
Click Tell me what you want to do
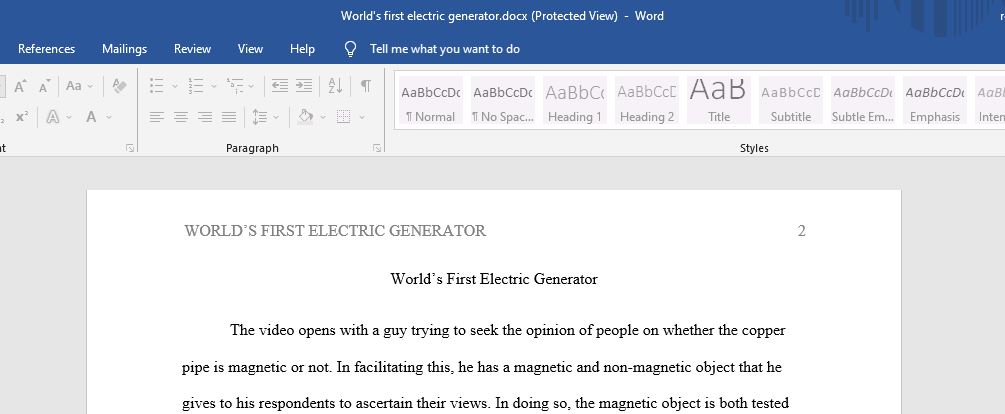coord(445,49)
